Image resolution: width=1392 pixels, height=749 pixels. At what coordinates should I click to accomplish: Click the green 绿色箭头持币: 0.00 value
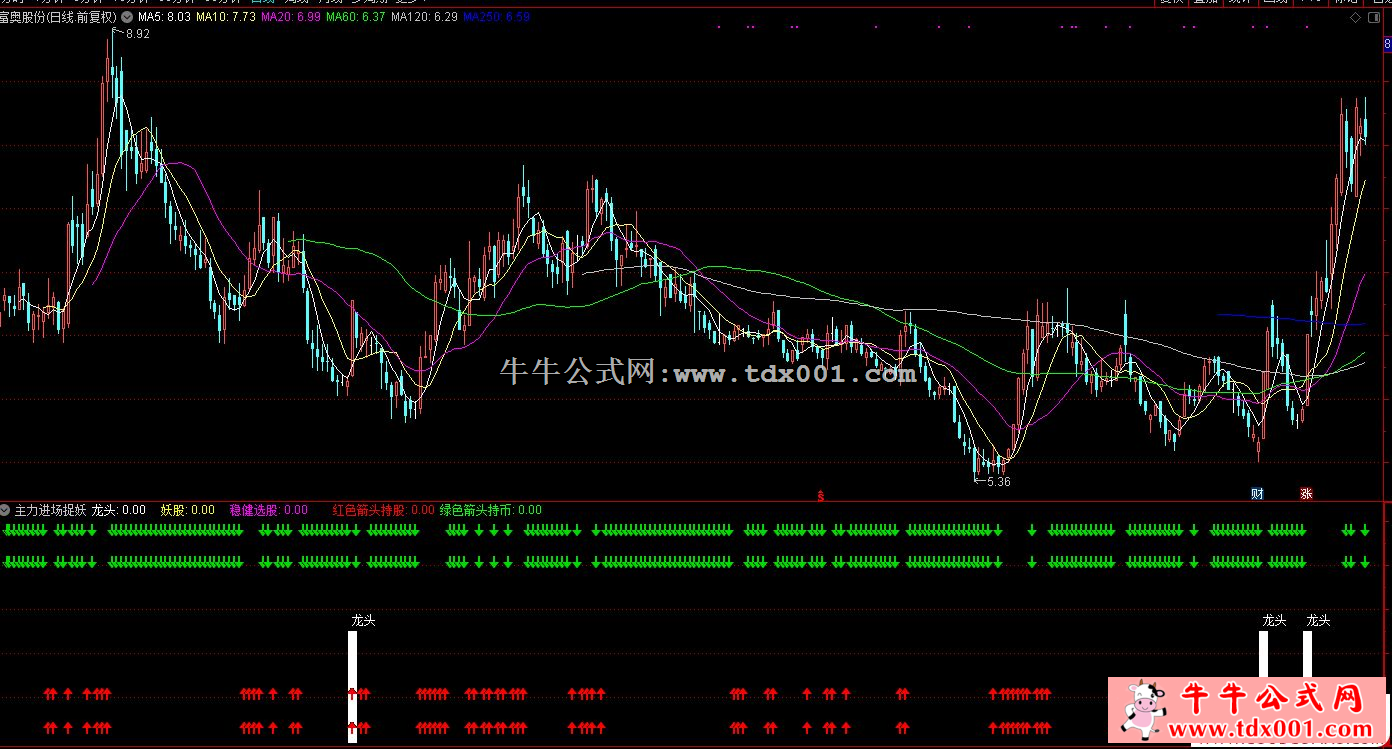pos(490,510)
